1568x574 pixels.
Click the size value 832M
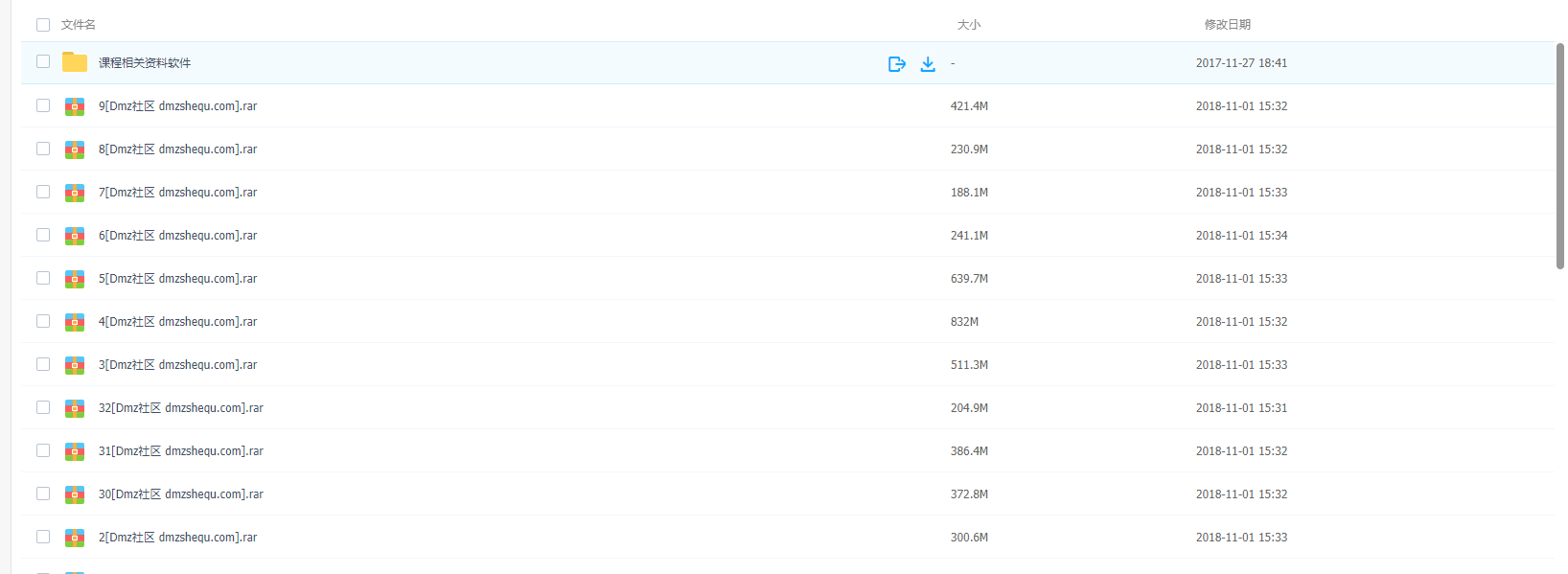(964, 322)
